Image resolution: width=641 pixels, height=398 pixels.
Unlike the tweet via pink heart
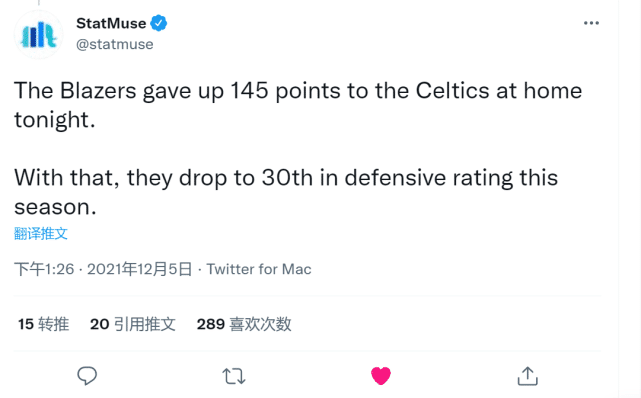[381, 376]
